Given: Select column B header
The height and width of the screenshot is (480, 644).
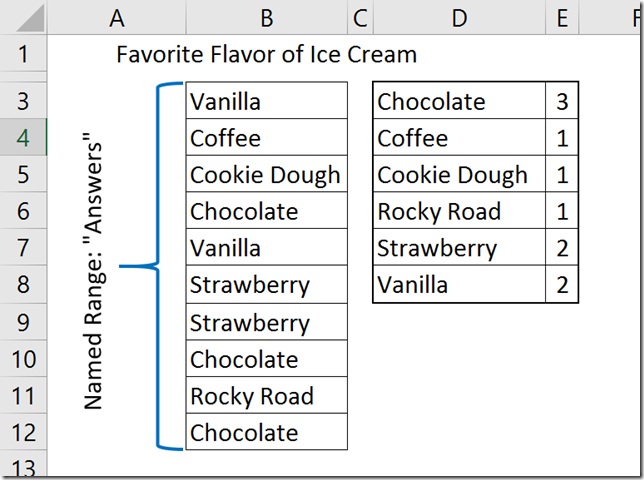Looking at the screenshot, I should (267, 16).
